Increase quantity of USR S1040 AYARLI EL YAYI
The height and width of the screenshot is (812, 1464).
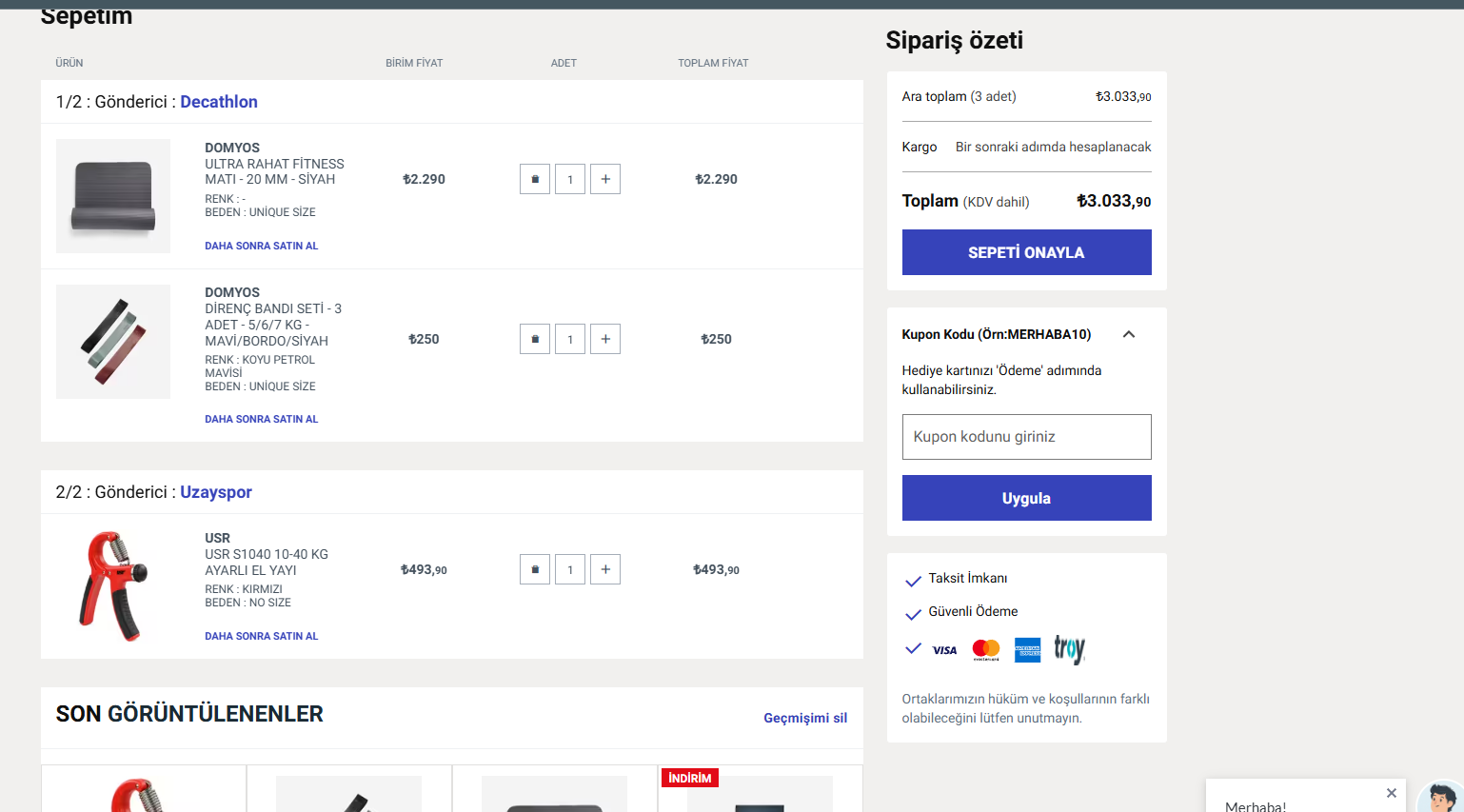605,569
